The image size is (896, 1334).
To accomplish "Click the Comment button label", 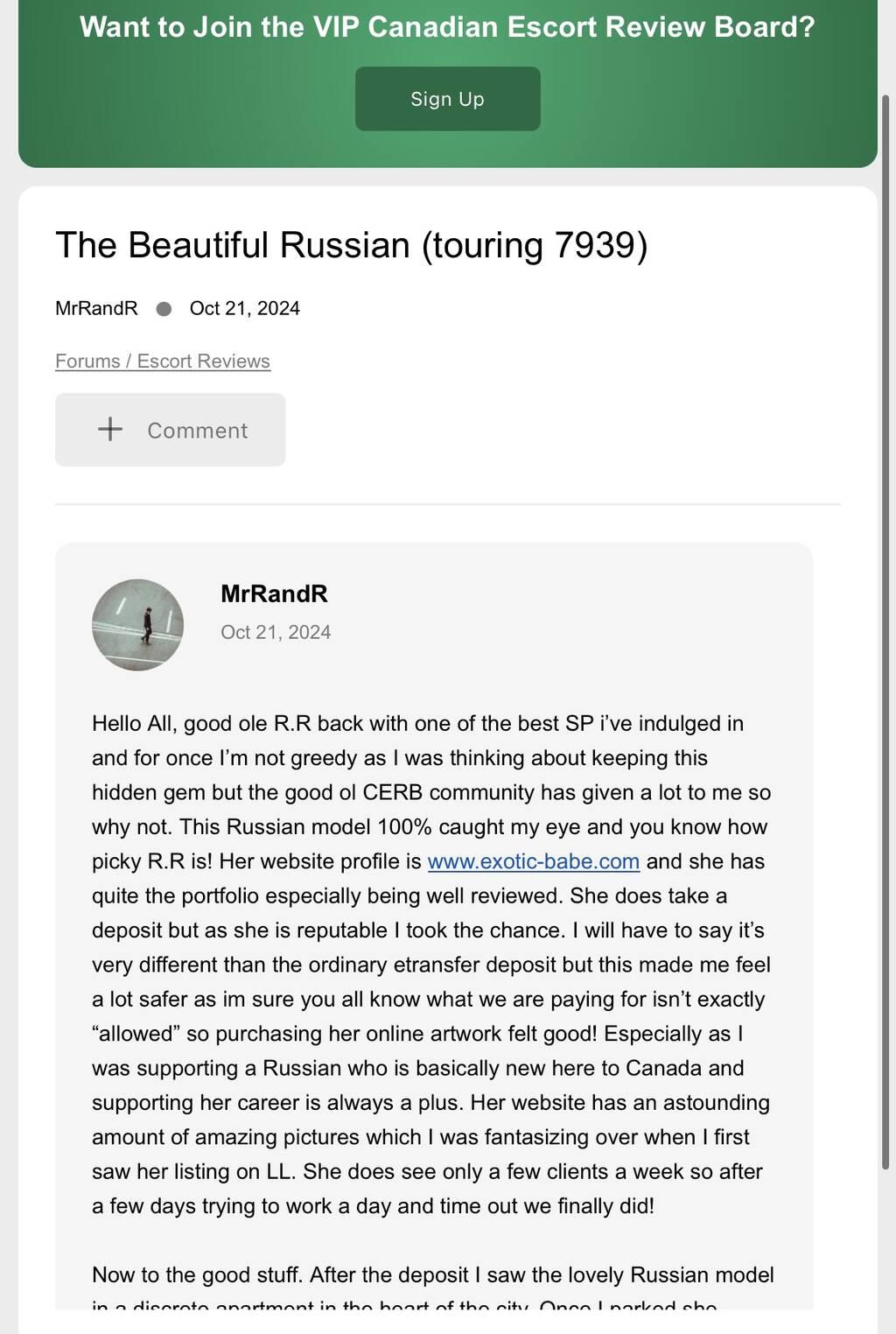I will click(197, 431).
